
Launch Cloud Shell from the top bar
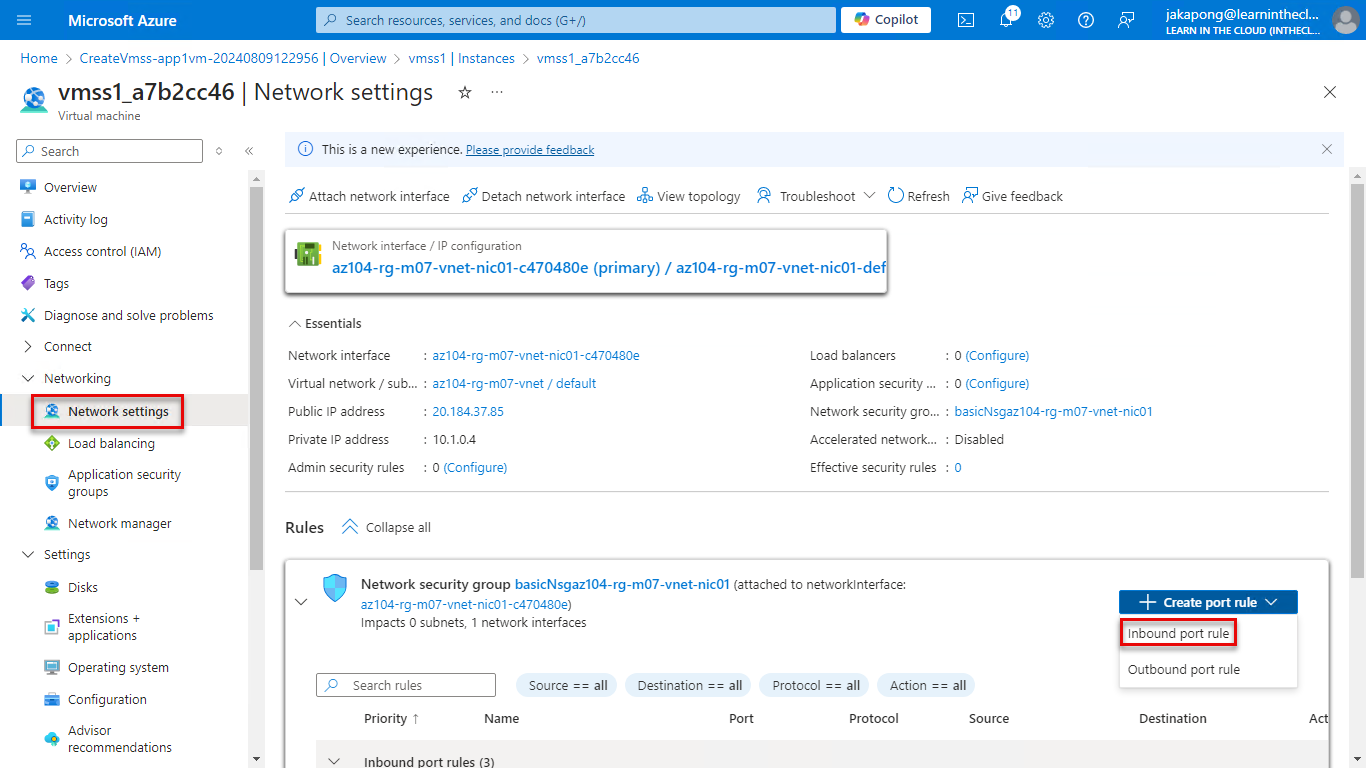(966, 20)
